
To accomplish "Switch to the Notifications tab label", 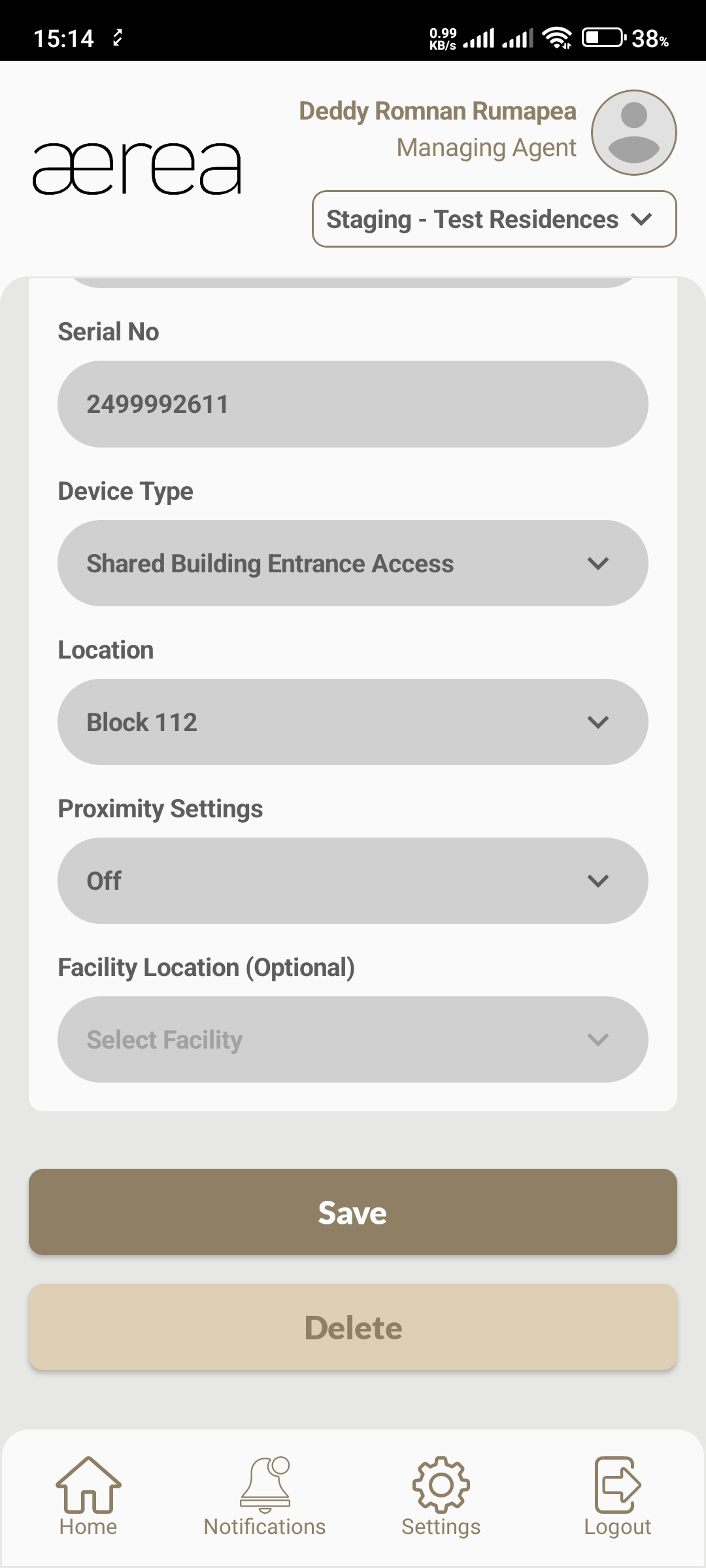I will 265,1527.
